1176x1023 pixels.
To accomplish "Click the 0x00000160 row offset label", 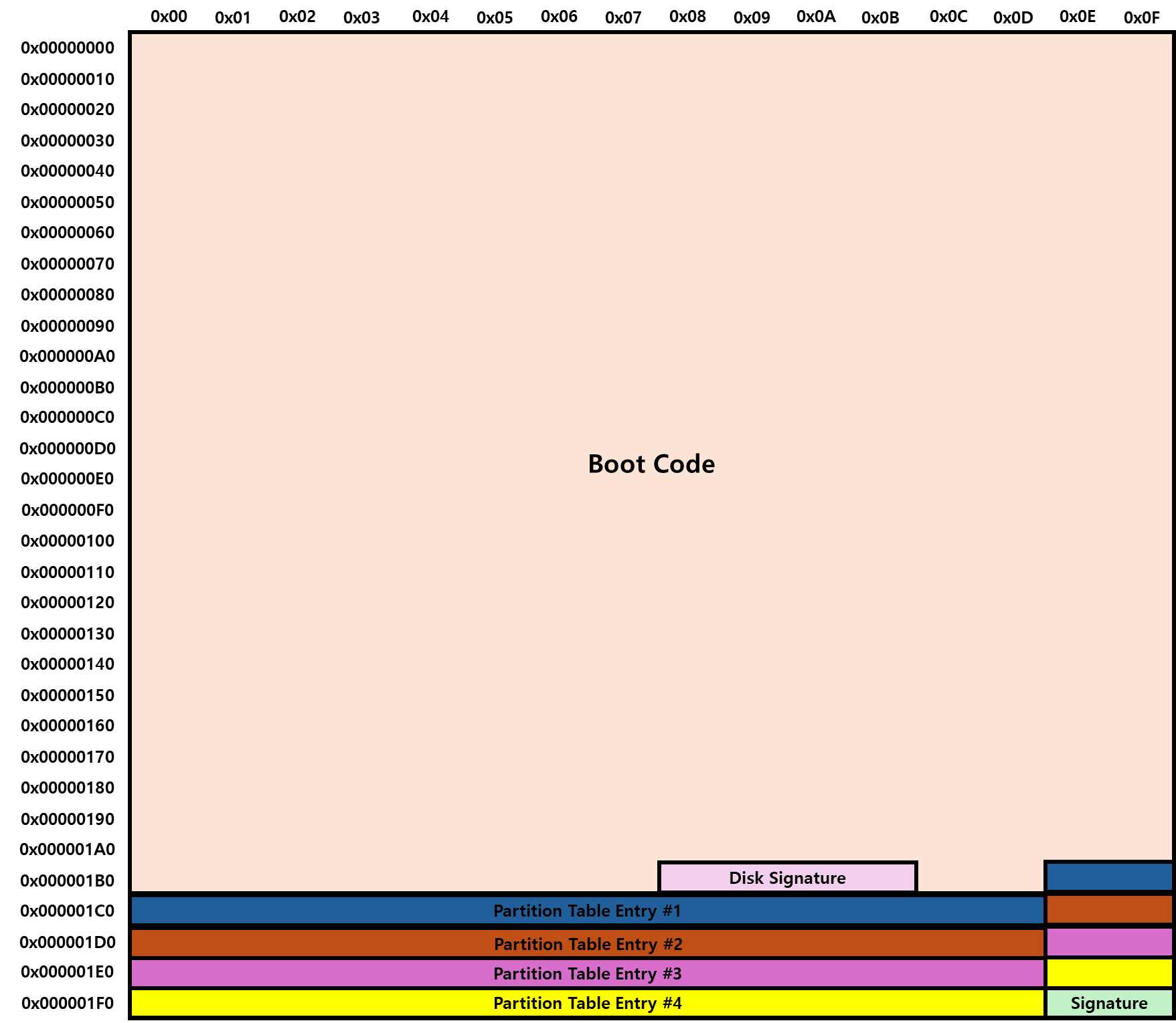I will [68, 726].
